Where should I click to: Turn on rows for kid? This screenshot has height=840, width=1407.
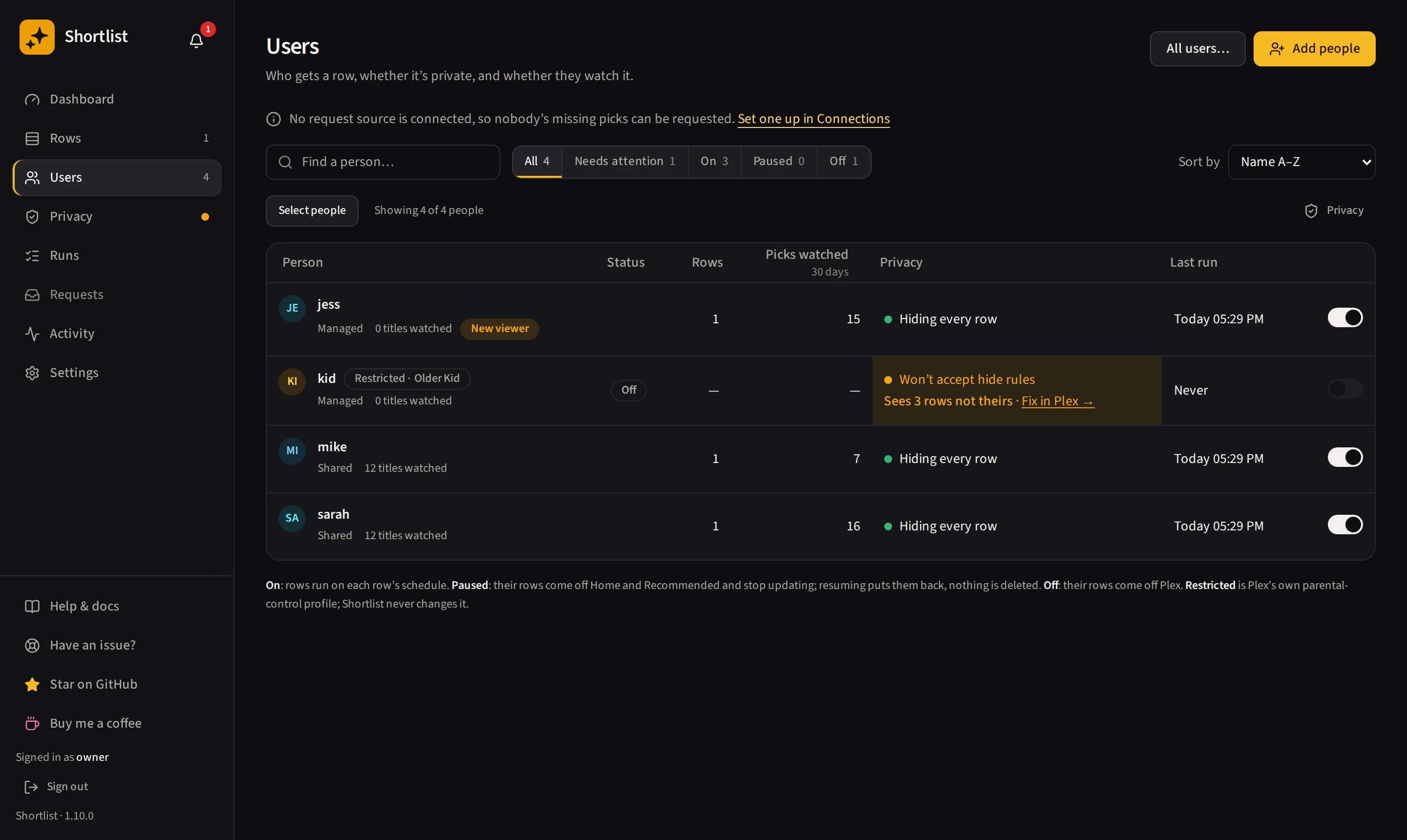[x=1345, y=389]
